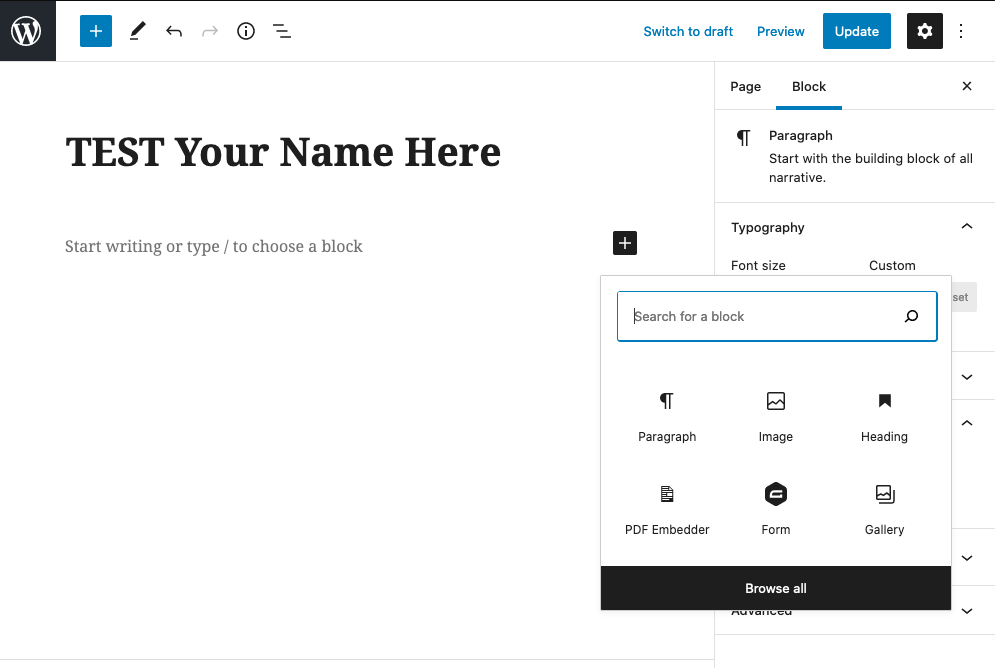Collapse the expanded panel behind the popup
This screenshot has height=668, width=995.
(966, 423)
